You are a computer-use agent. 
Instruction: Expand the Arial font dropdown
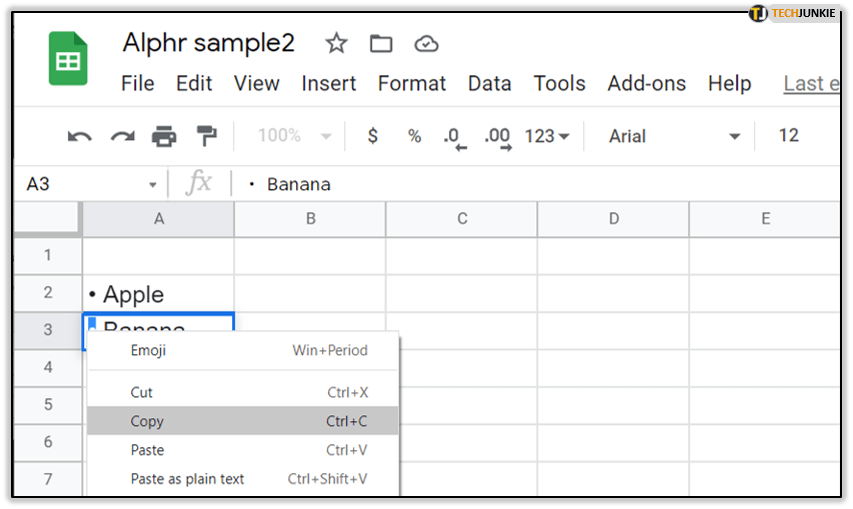(675, 136)
